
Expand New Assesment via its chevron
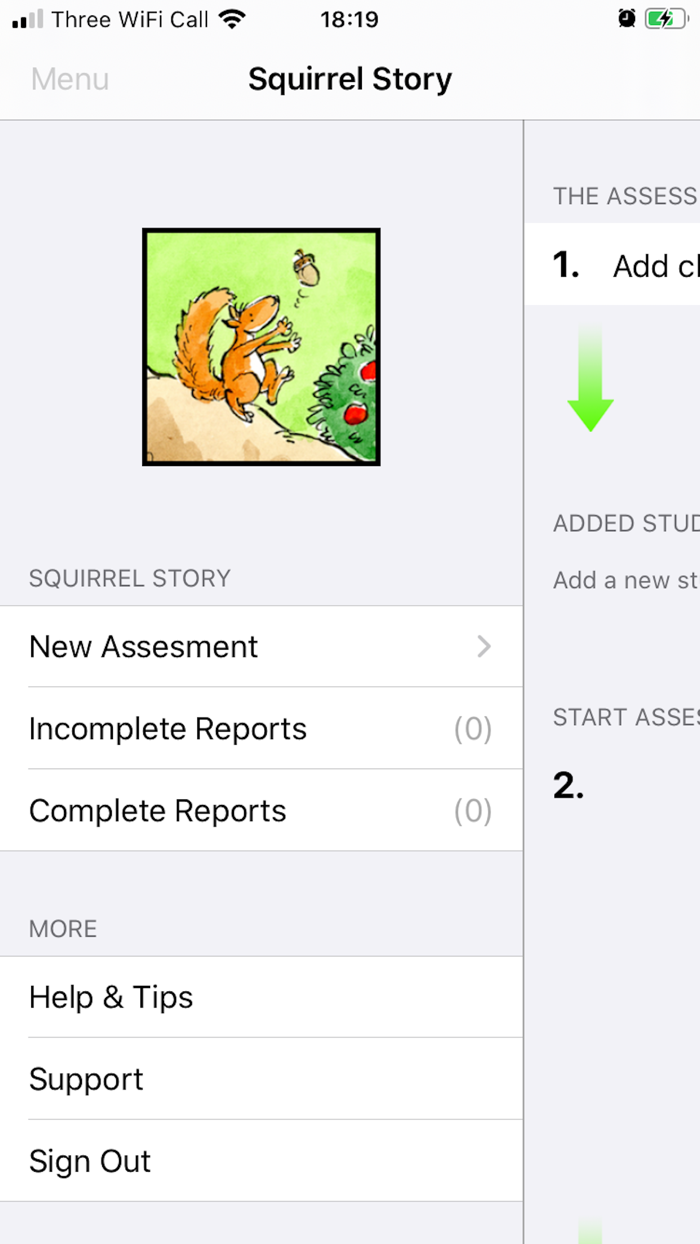point(484,647)
